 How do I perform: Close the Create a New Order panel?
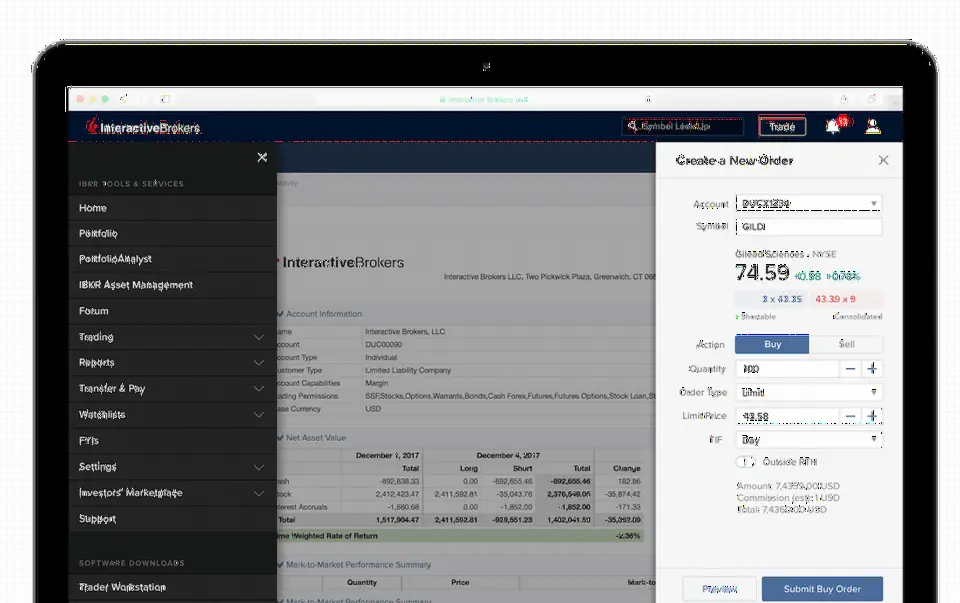(x=883, y=160)
